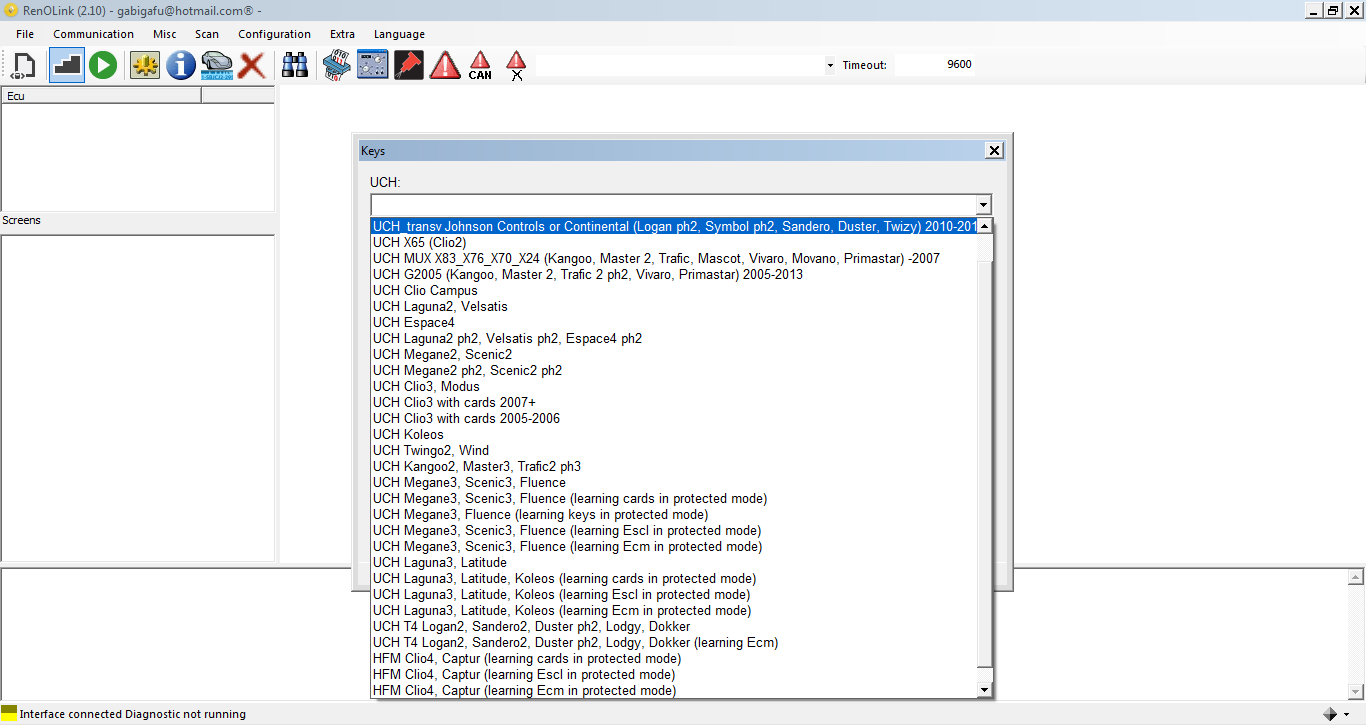
Task: Pick UCH Twingo2, Wind option
Action: click(x=674, y=450)
